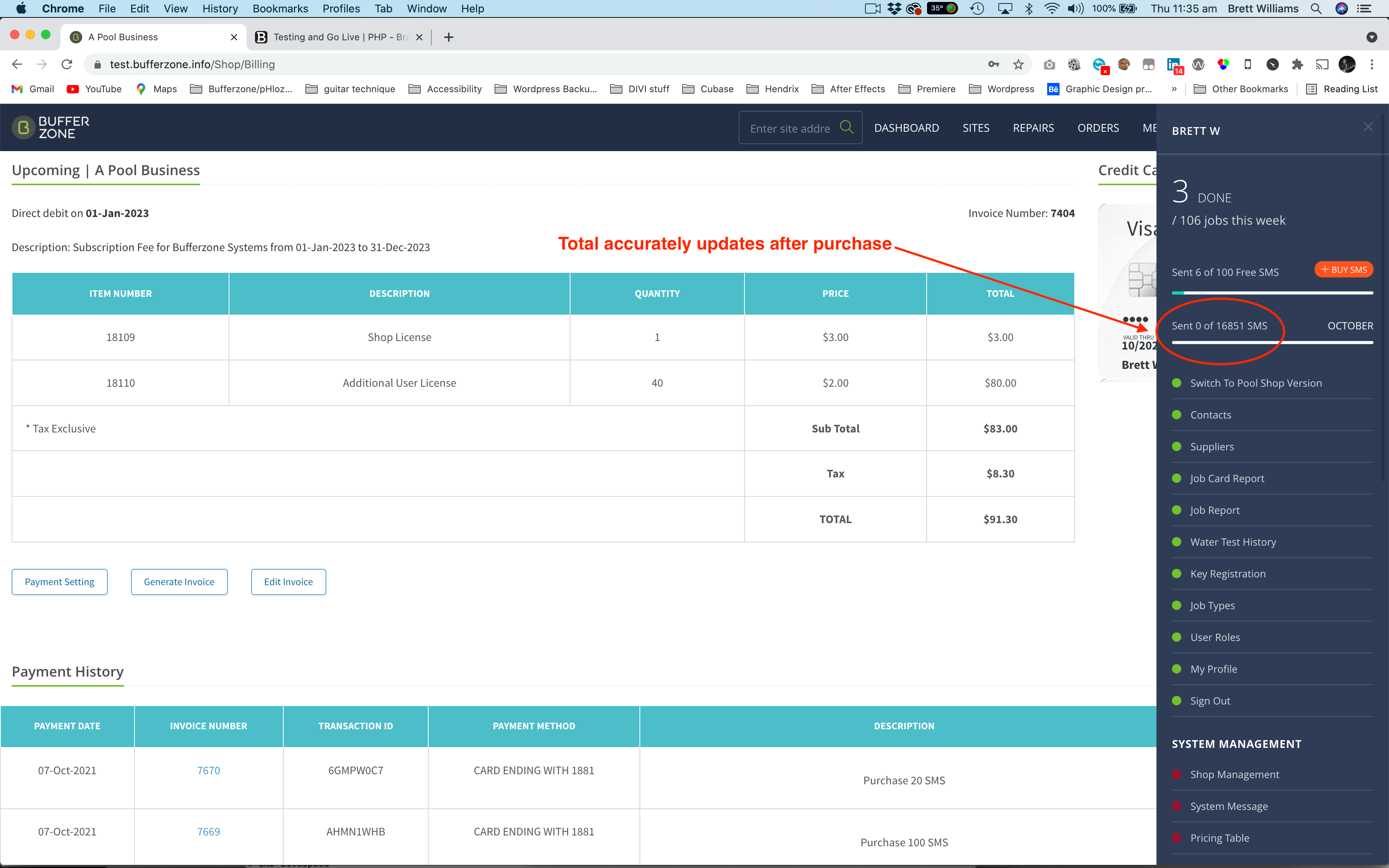Open the Other Bookmarks folder
Screen dimensions: 1389x868
click(1241, 89)
